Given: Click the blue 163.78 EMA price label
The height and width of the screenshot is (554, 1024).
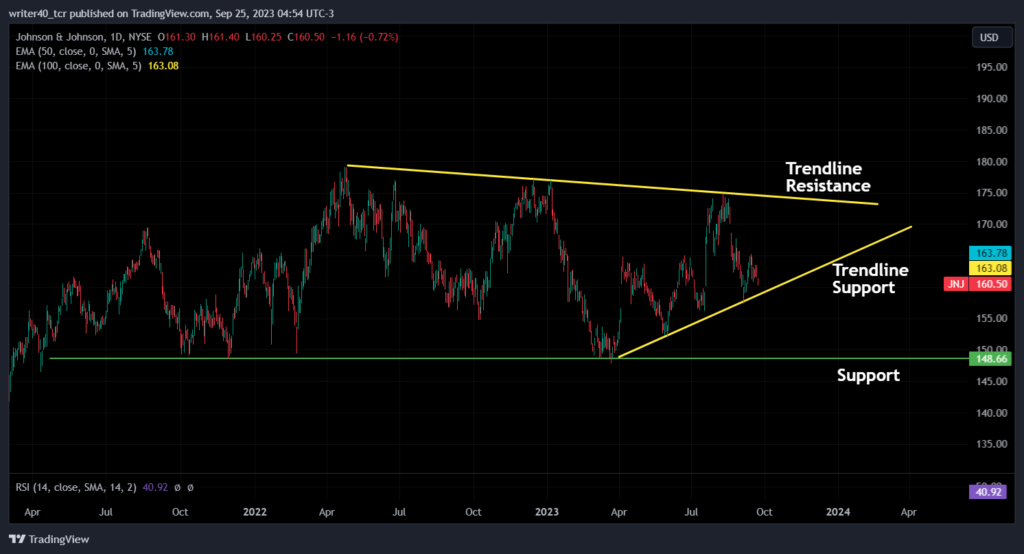Looking at the screenshot, I should pos(990,253).
